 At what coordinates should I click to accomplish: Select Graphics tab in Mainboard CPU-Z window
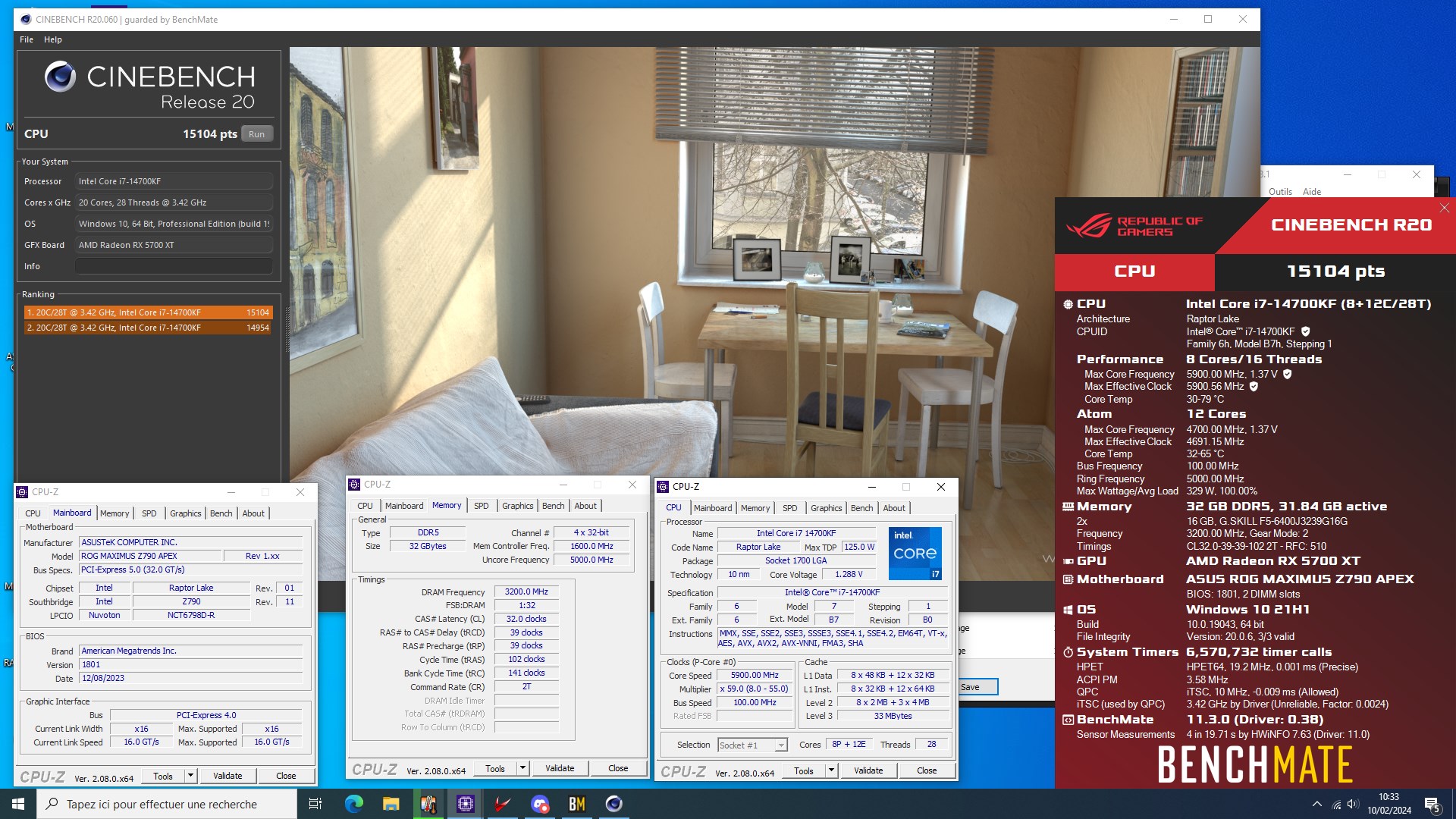tap(186, 513)
